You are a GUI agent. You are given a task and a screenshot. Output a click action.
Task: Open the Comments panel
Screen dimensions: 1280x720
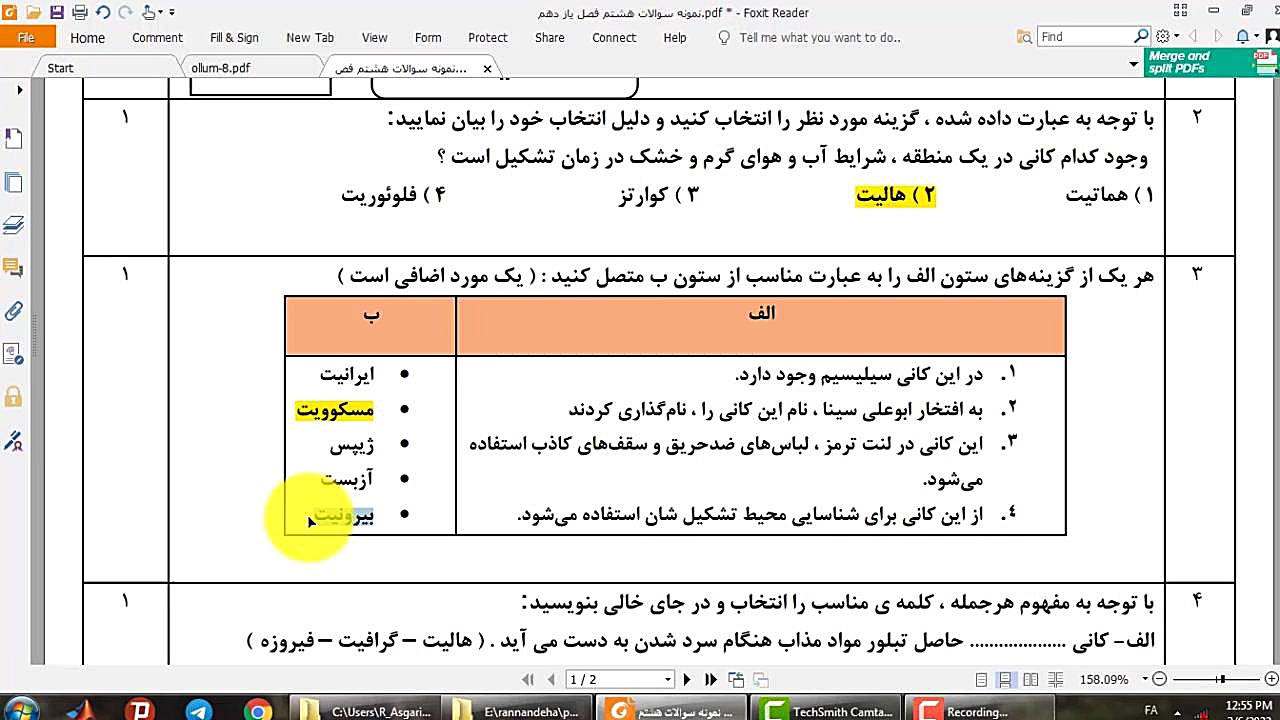[x=13, y=266]
